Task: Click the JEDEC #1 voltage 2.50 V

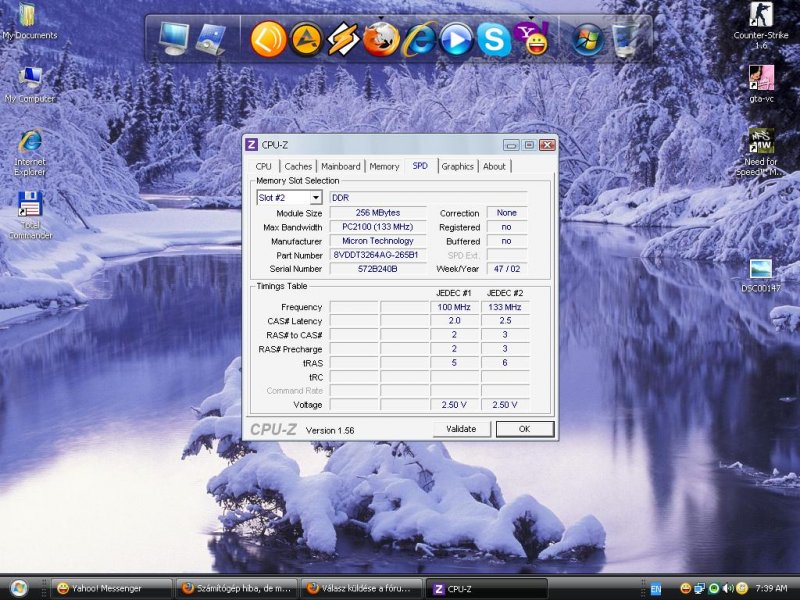Action: point(454,405)
